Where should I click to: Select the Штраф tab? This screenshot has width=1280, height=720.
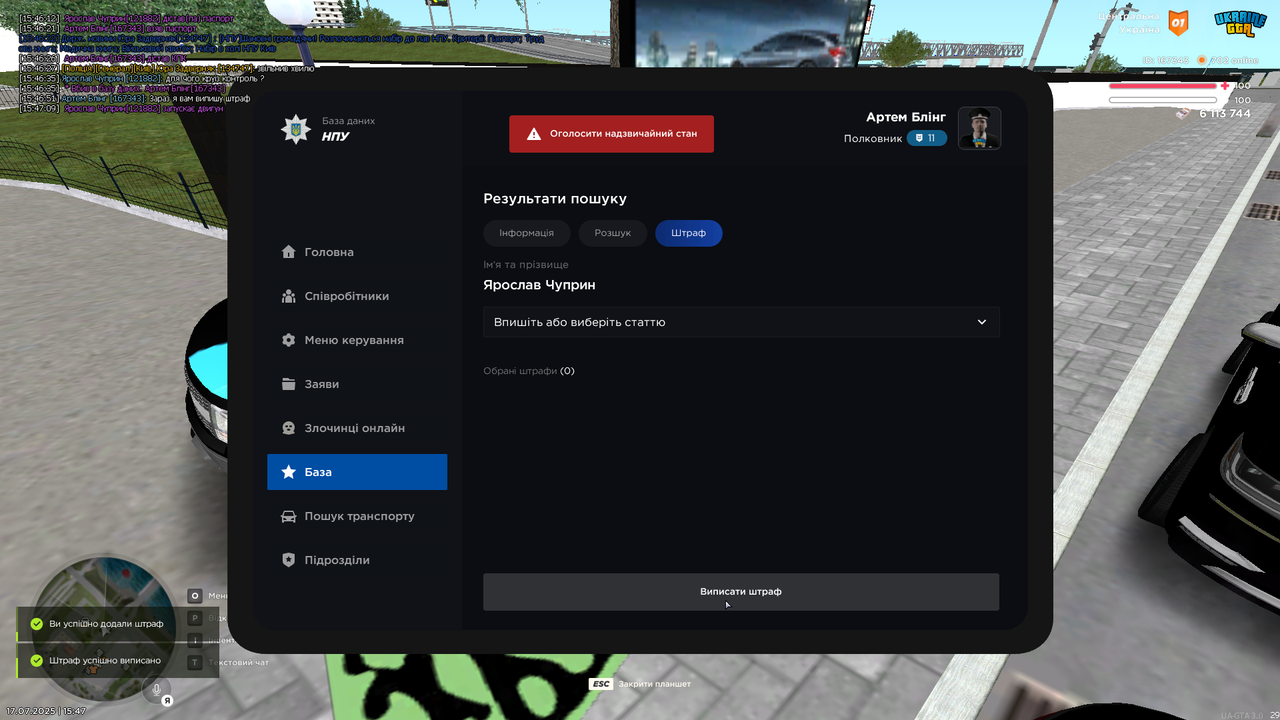pos(689,233)
